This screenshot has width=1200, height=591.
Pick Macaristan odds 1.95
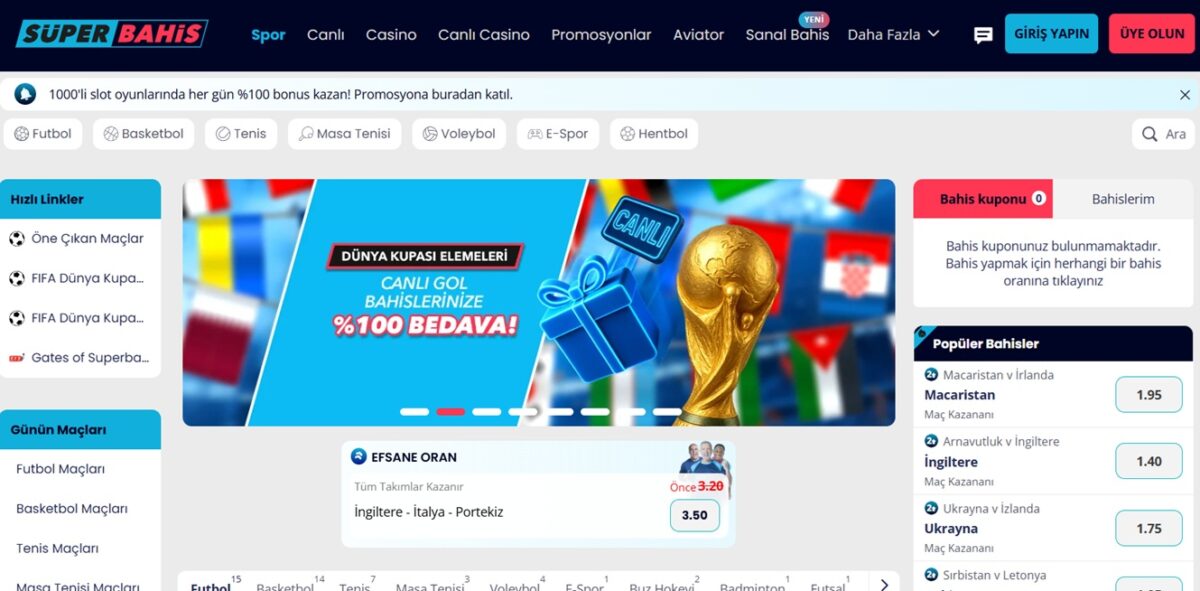(x=1149, y=395)
